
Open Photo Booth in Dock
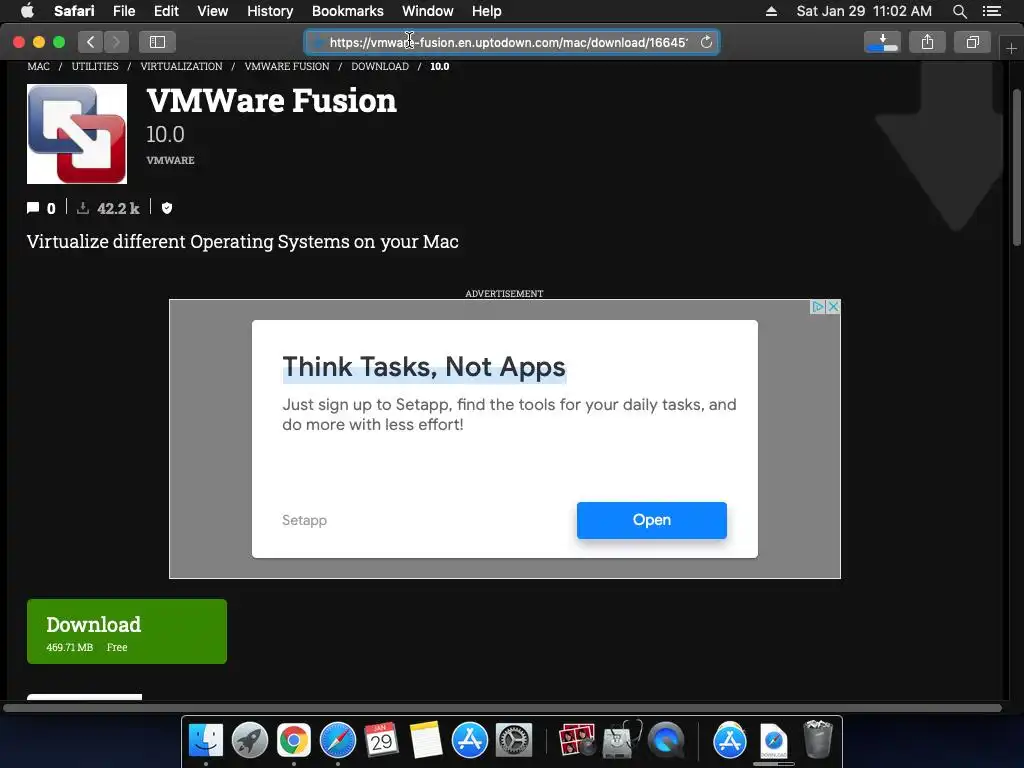tap(577, 741)
